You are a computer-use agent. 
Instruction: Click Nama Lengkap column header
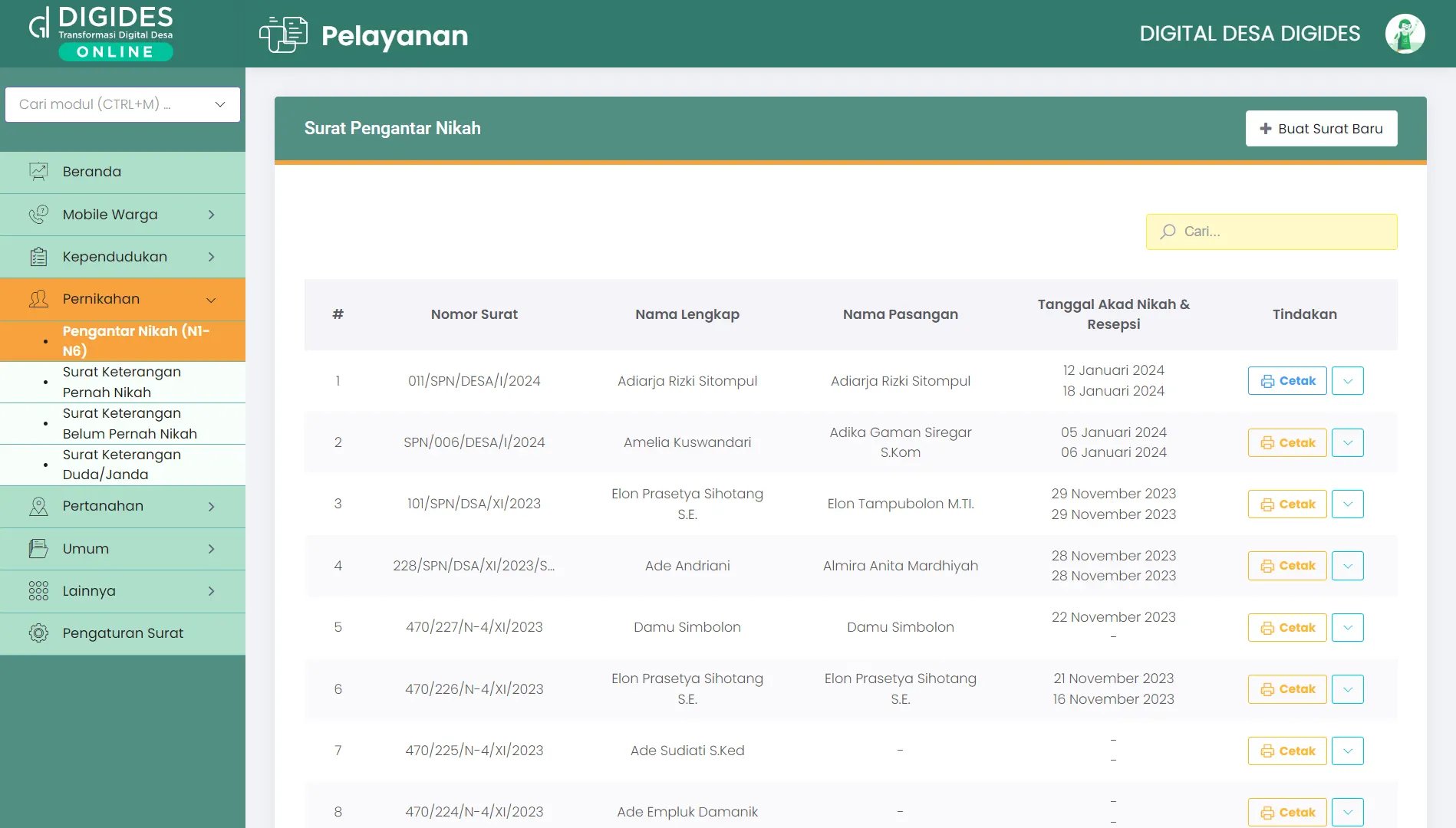[687, 314]
